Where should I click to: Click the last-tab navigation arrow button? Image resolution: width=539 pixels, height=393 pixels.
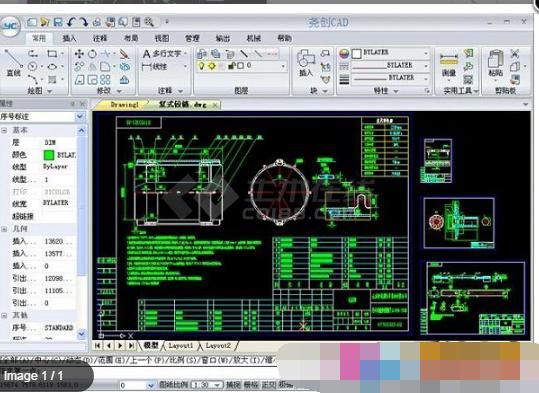tap(131, 346)
